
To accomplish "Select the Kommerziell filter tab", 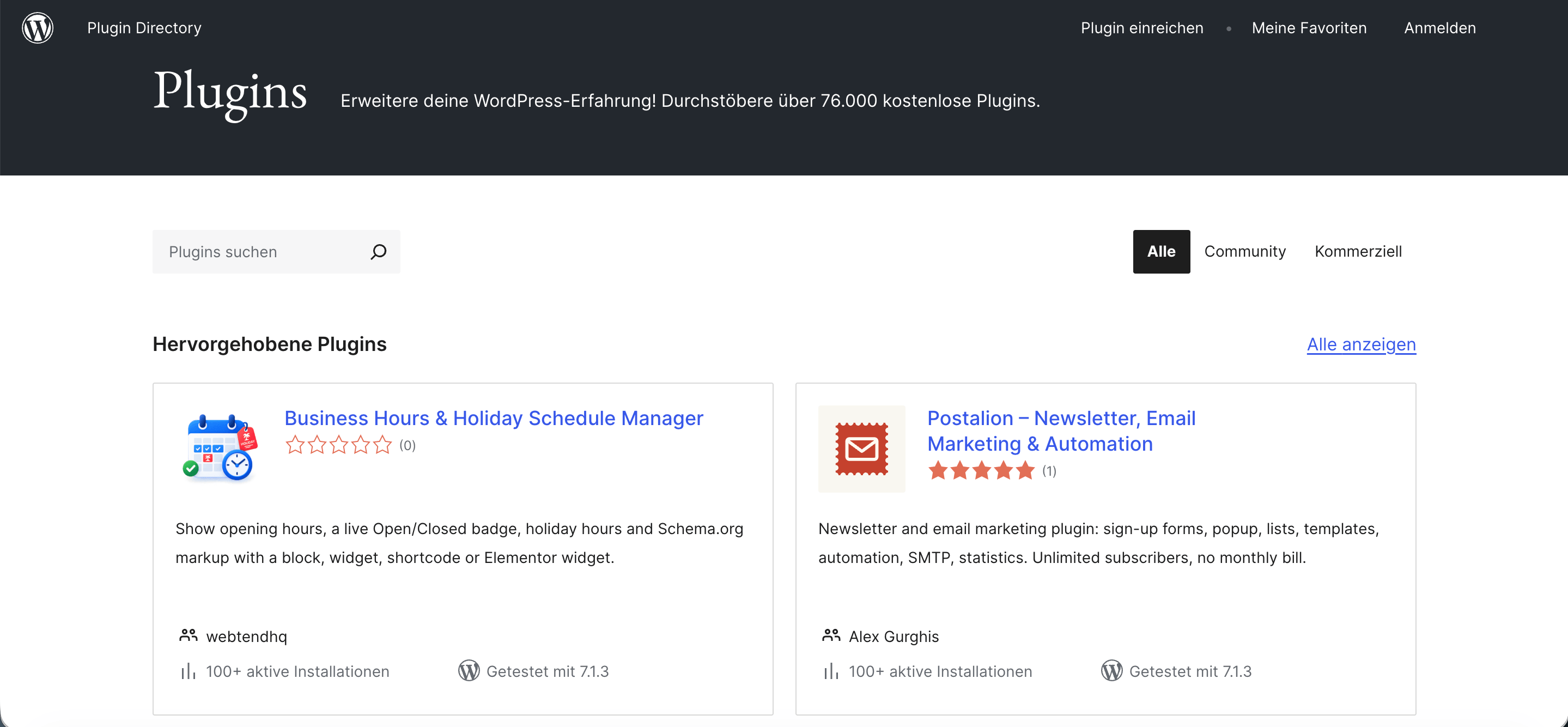I will (1358, 251).
